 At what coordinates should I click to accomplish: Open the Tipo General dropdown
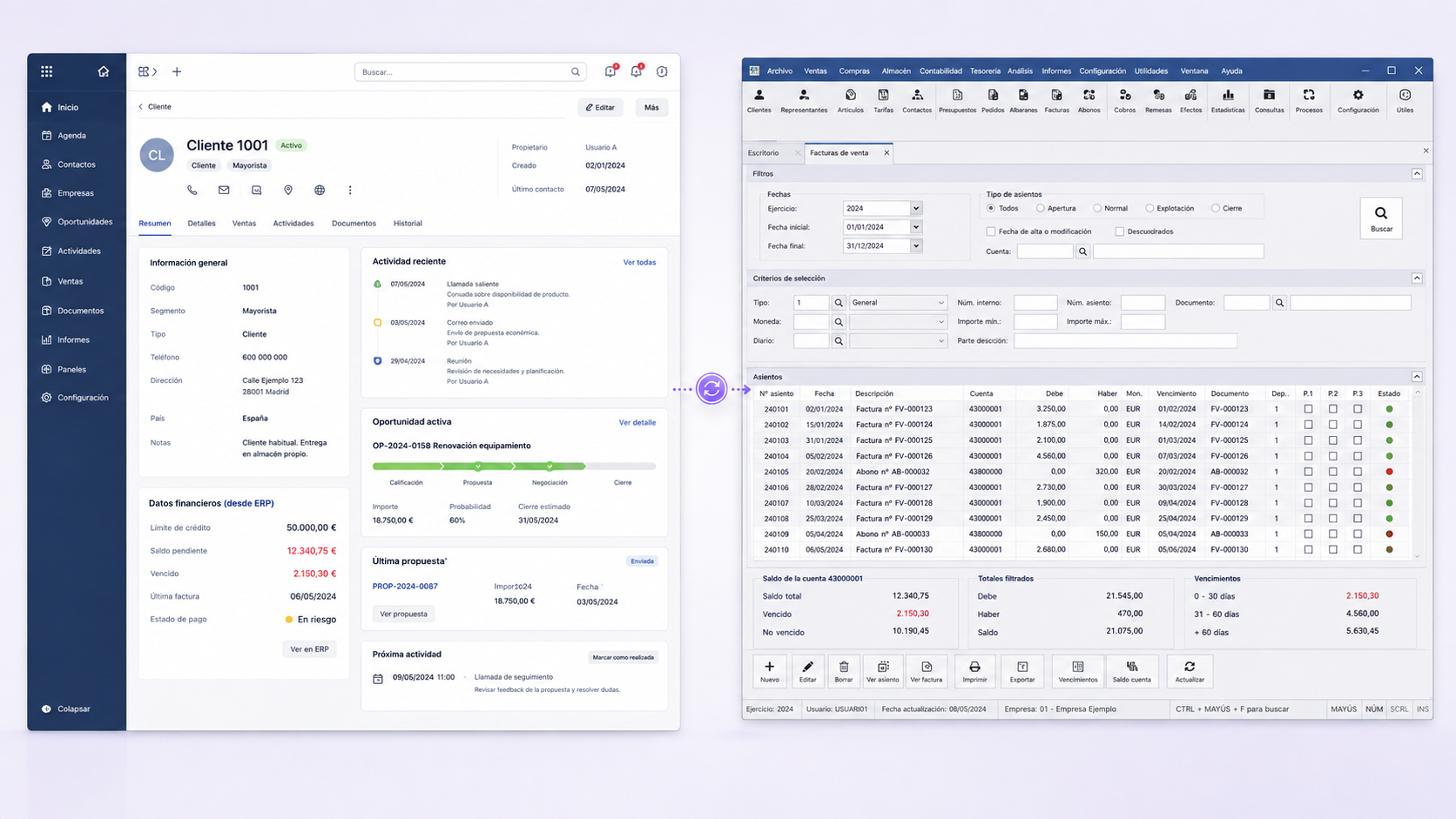point(898,303)
